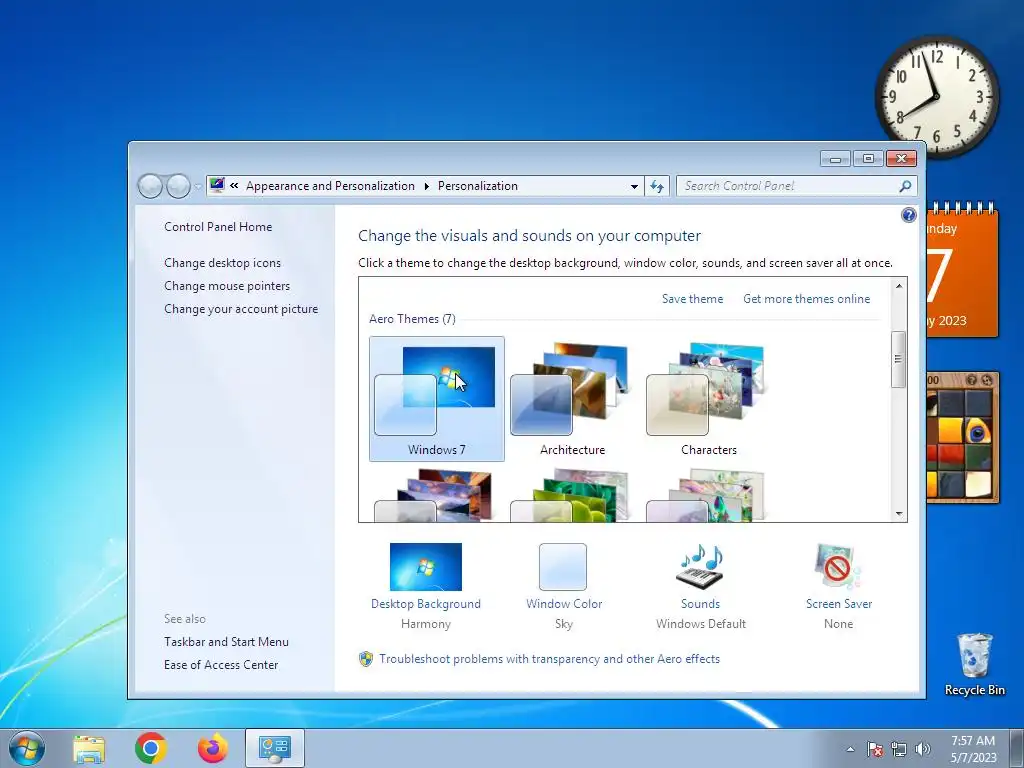1024x768 pixels.
Task: Click the Window Color label
Action: click(564, 604)
